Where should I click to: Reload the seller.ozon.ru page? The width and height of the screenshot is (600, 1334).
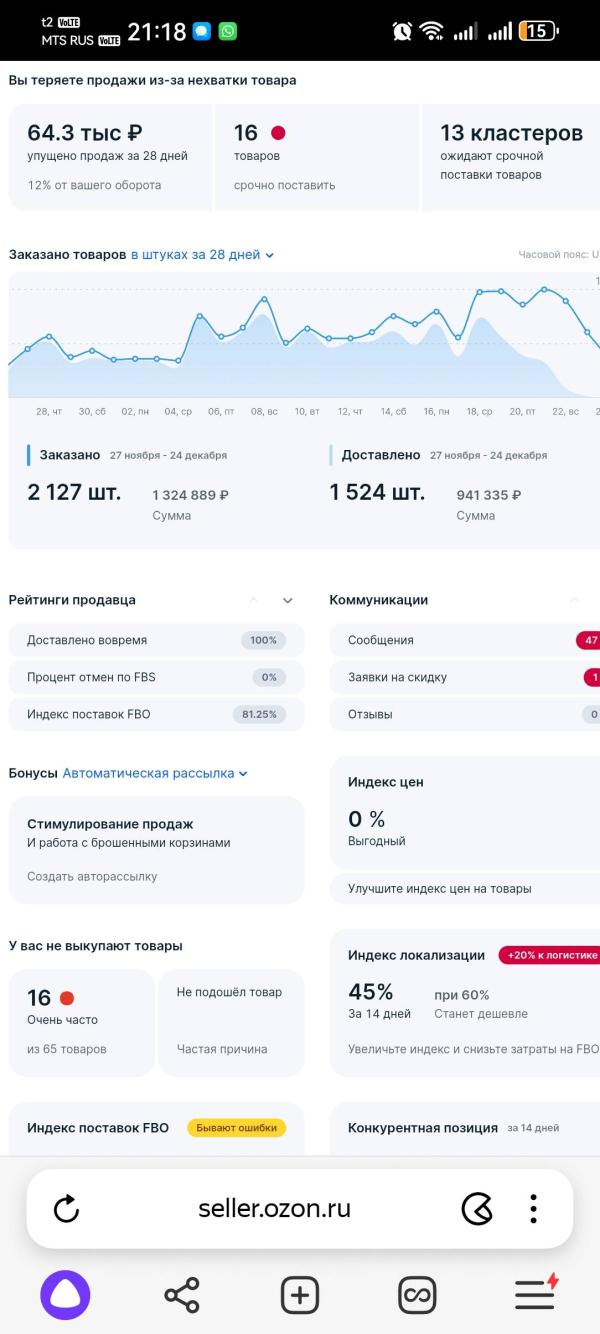(x=66, y=1209)
